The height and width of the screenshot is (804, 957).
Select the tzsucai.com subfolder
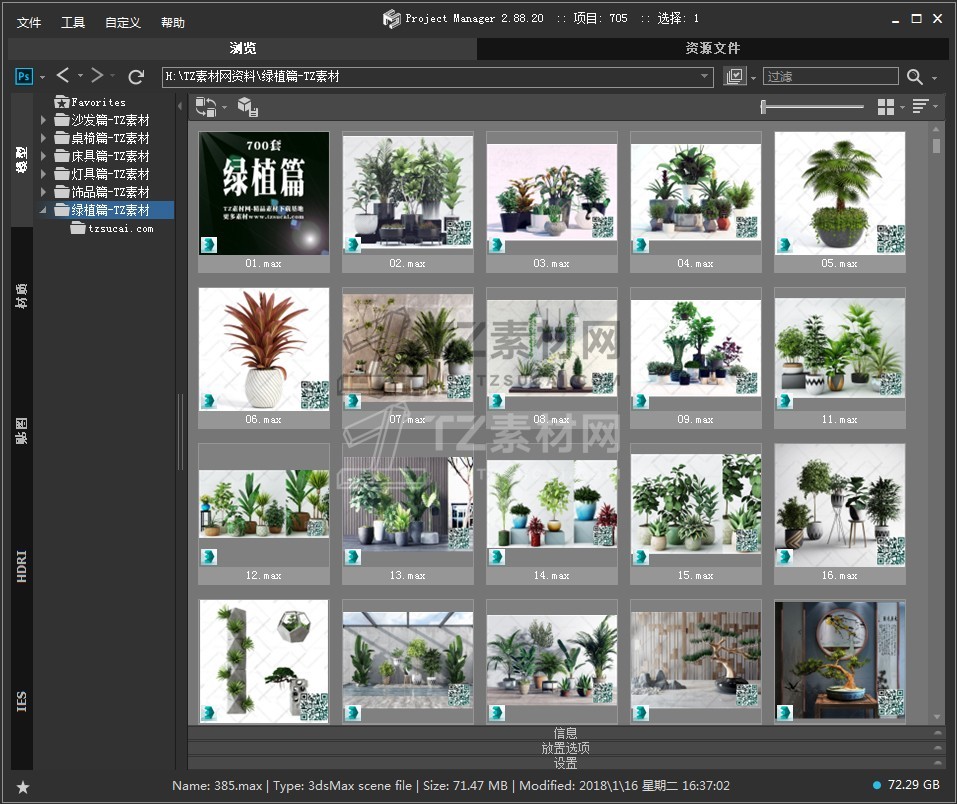click(x=120, y=228)
